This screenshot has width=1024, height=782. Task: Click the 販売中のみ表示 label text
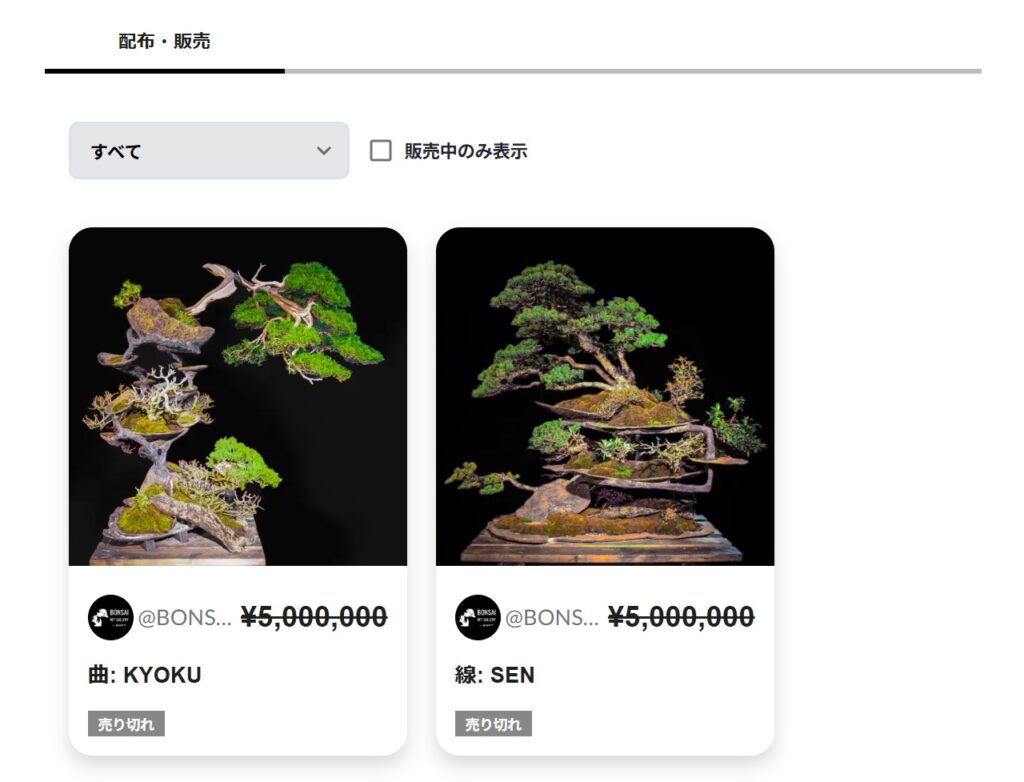tap(466, 151)
